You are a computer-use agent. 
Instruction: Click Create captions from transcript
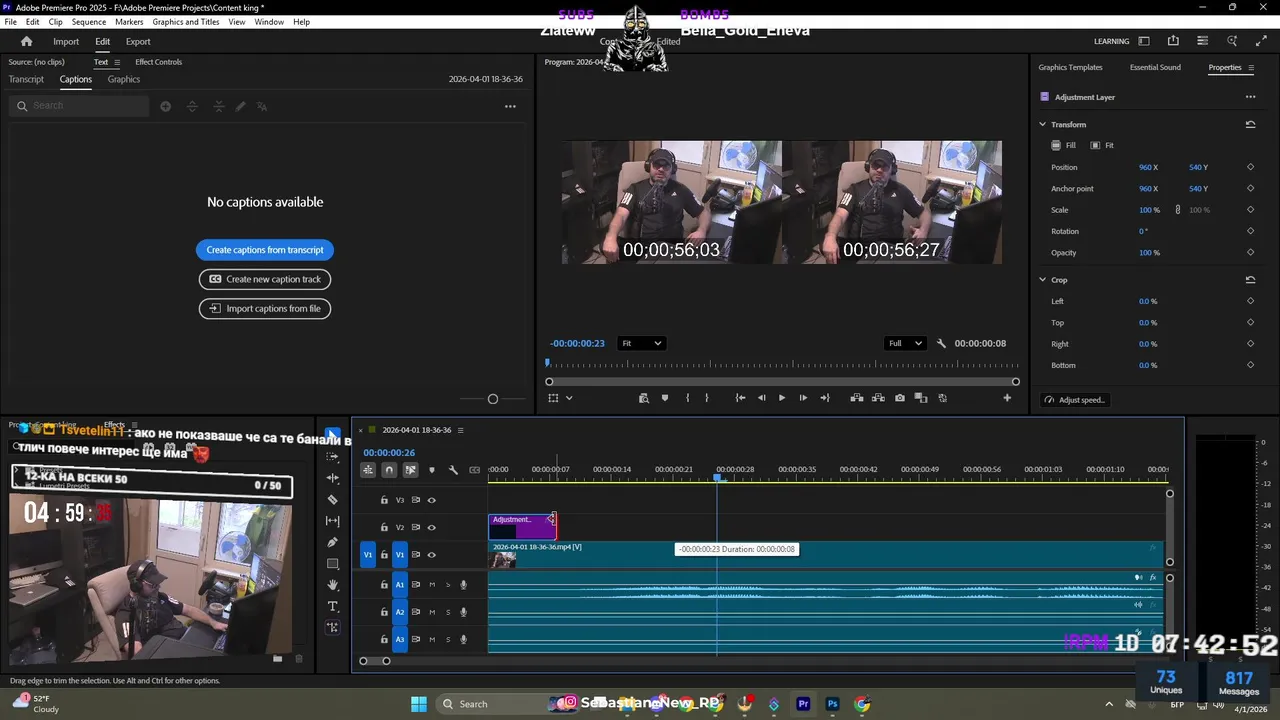coord(265,250)
